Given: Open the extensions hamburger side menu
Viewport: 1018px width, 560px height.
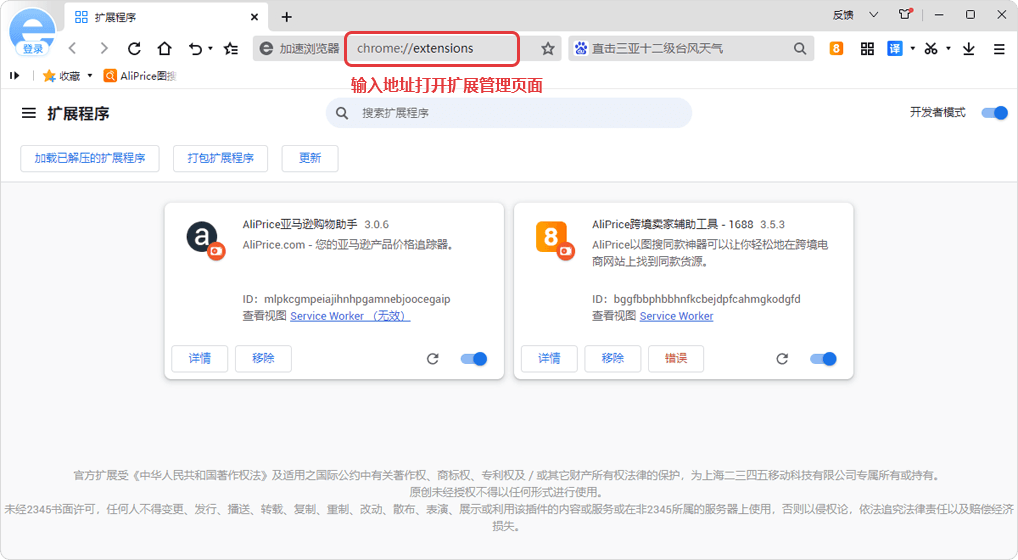Looking at the screenshot, I should click(x=29, y=113).
